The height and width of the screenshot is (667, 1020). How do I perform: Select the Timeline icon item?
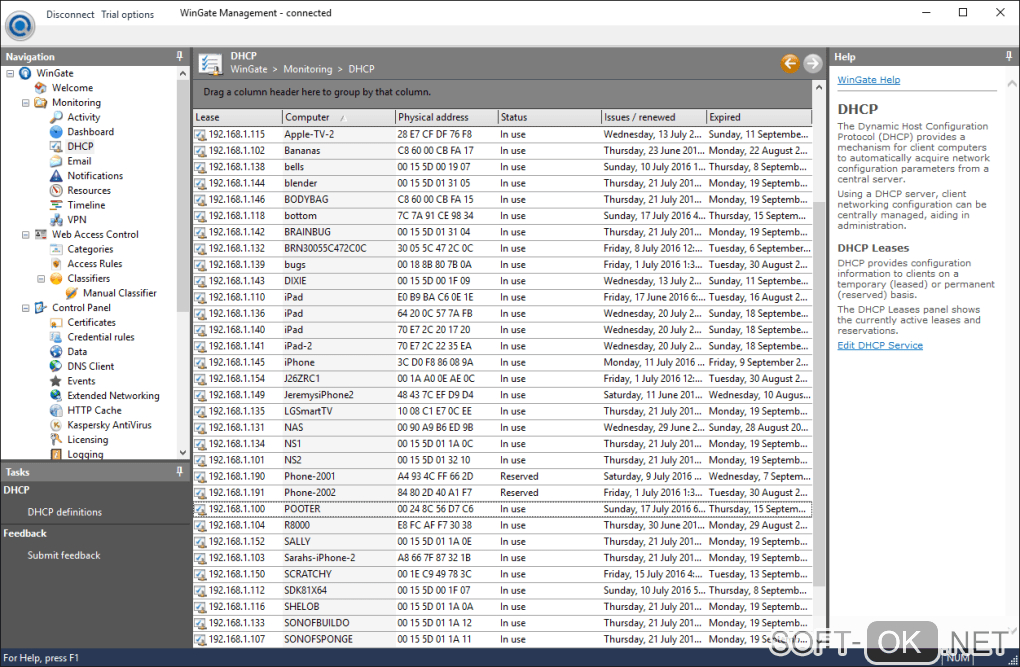point(57,205)
